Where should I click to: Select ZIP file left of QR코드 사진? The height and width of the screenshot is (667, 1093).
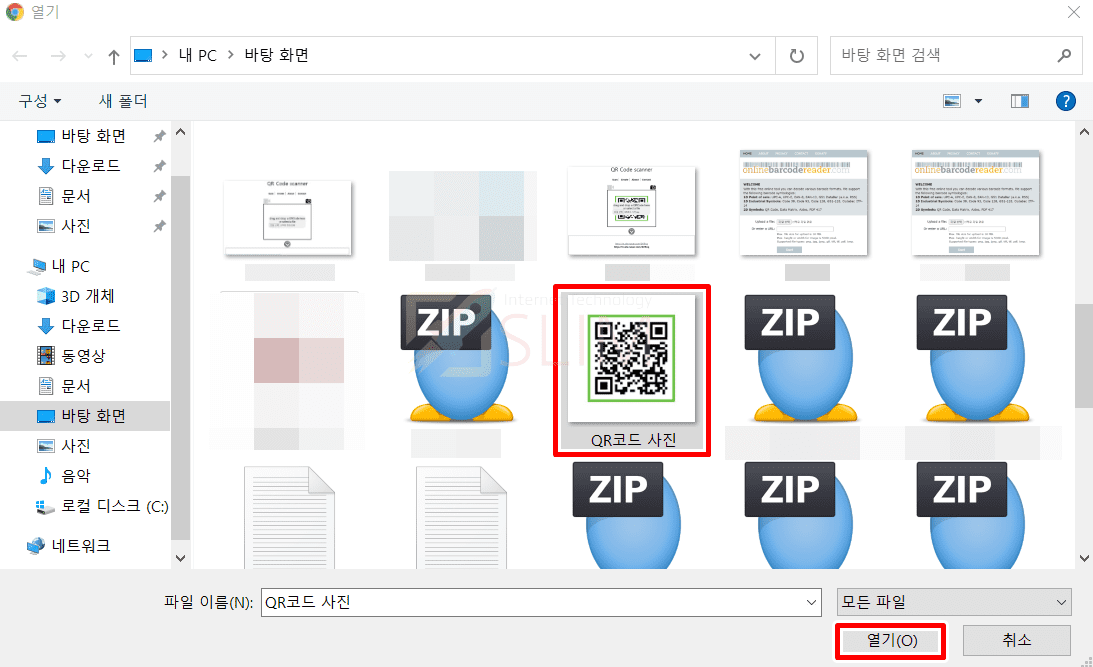(x=459, y=359)
